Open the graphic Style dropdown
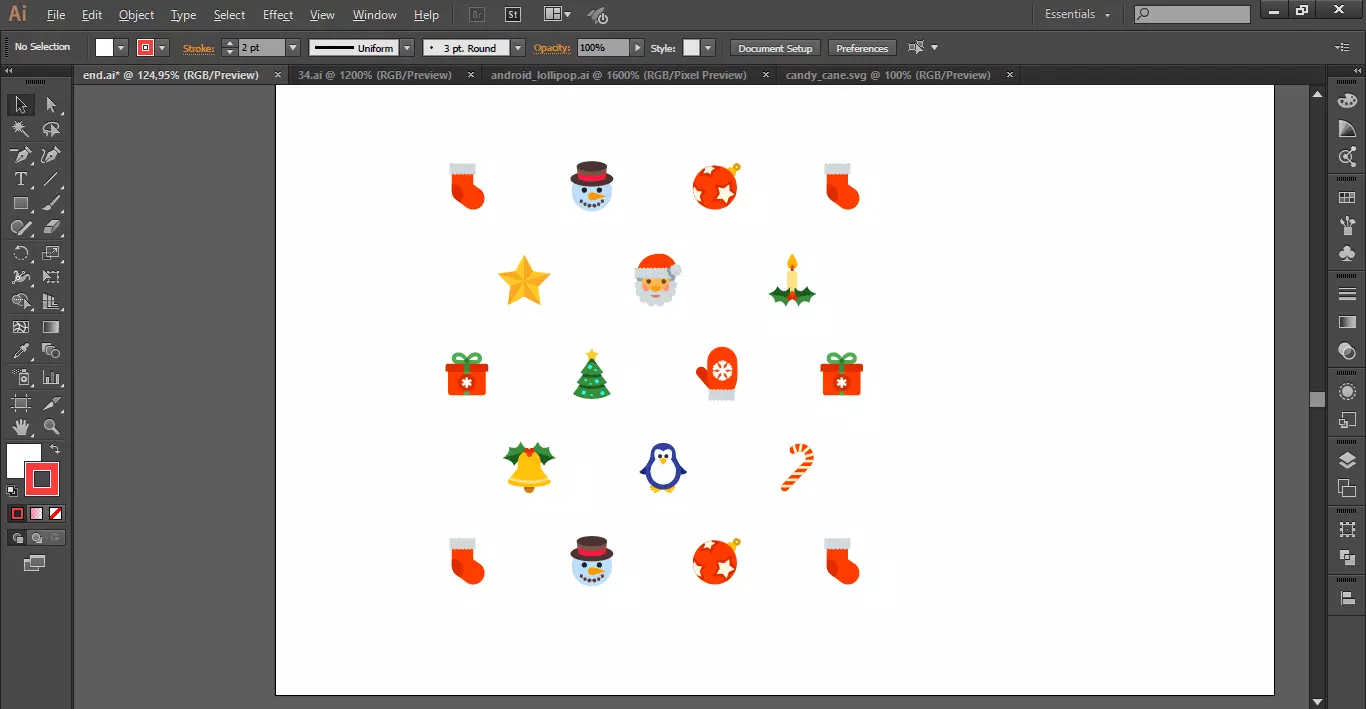1366x709 pixels. point(708,48)
